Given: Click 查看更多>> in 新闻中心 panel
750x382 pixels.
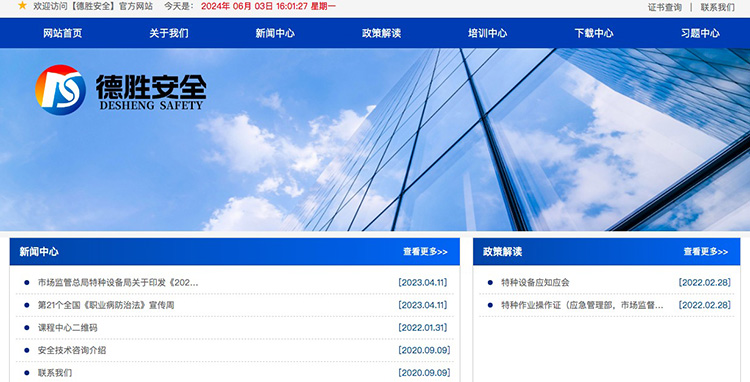Looking at the screenshot, I should 425,251.
